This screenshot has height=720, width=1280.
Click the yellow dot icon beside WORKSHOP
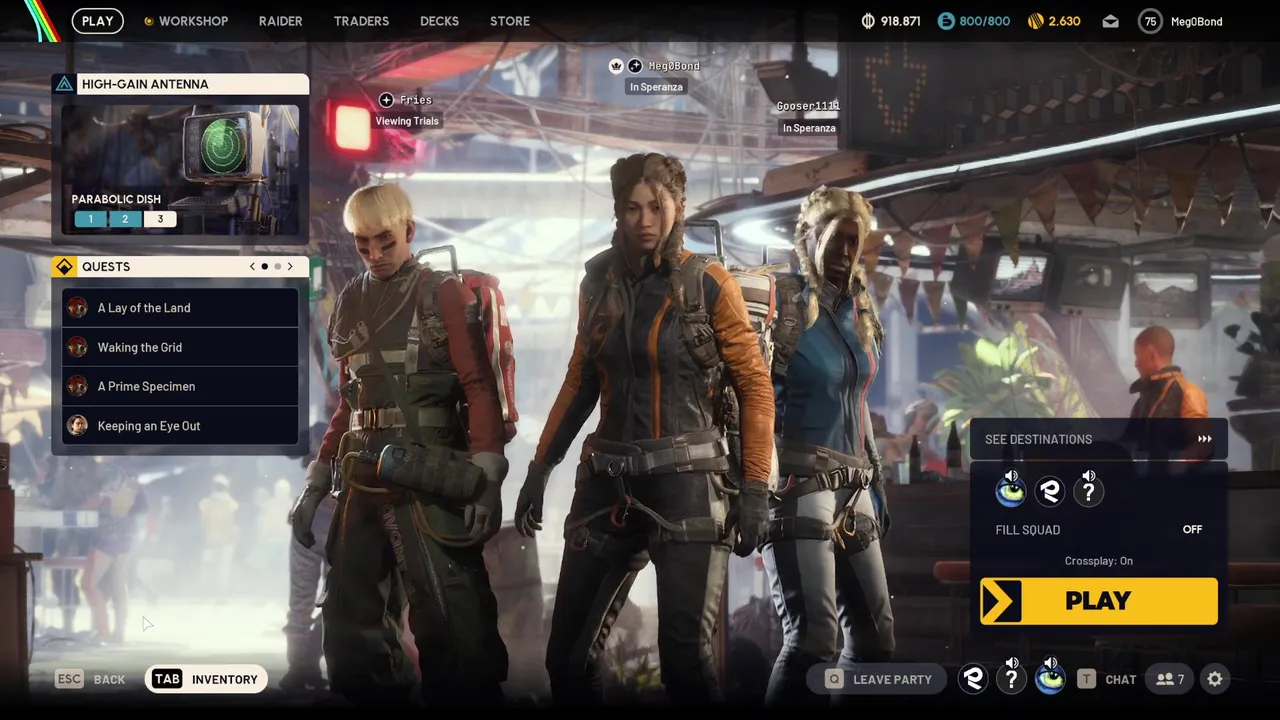pyautogui.click(x=149, y=21)
